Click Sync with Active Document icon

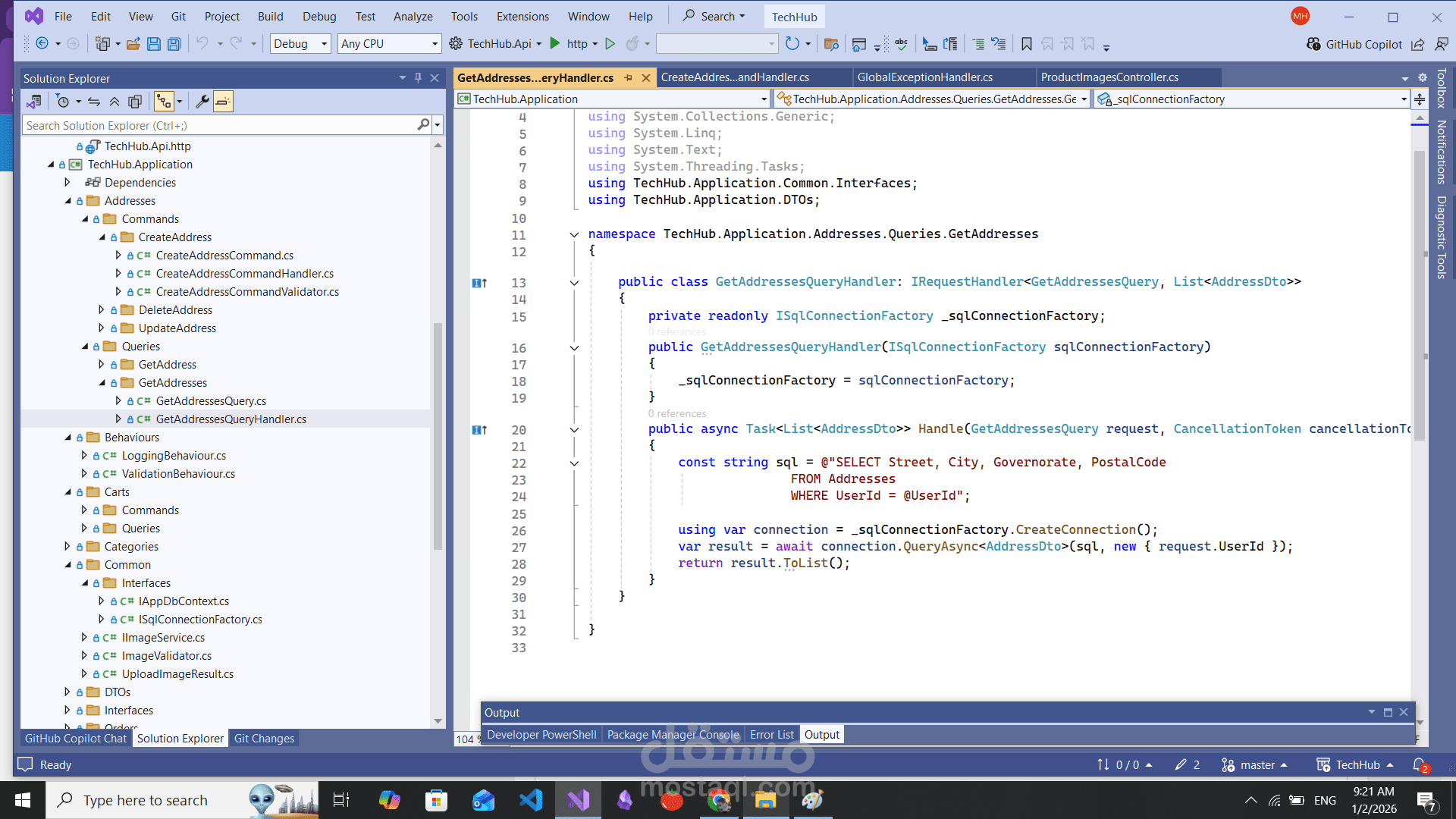coord(94,101)
